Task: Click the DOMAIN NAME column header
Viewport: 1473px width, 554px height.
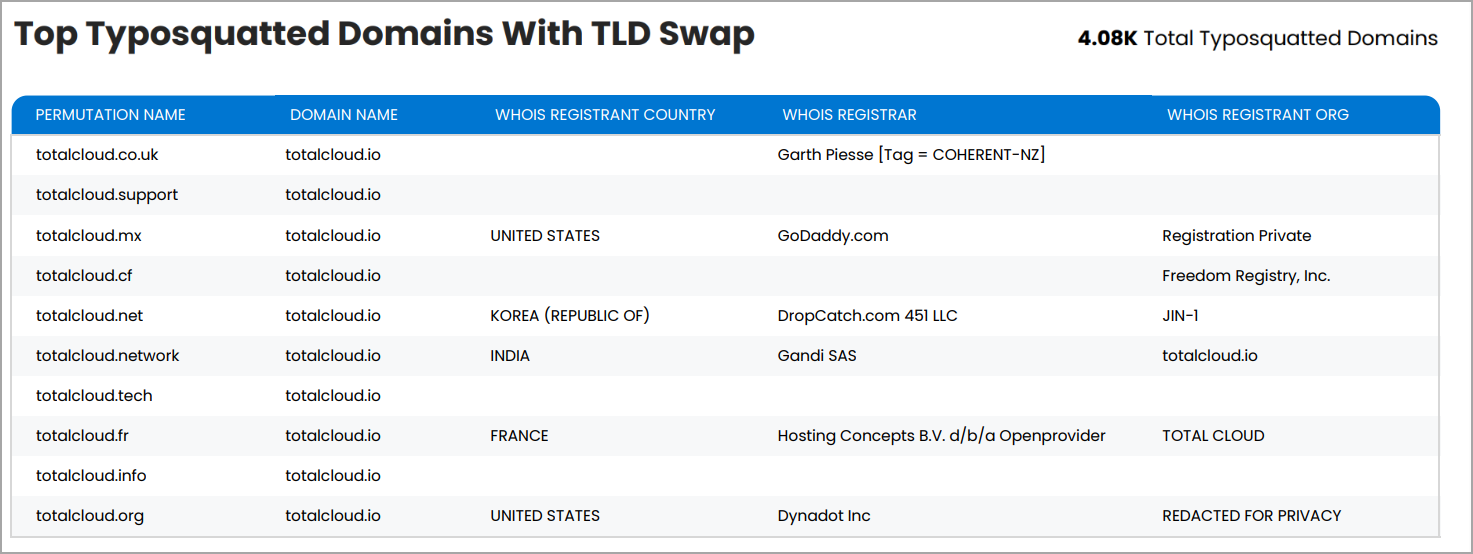Action: point(344,115)
